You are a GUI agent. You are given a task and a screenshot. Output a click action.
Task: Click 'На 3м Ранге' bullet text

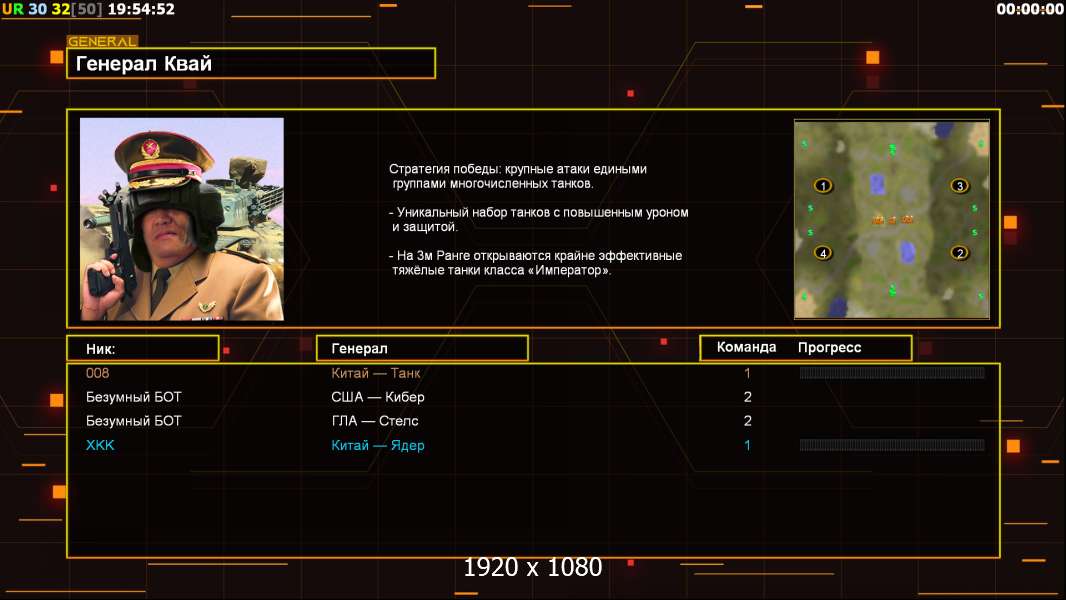click(535, 263)
